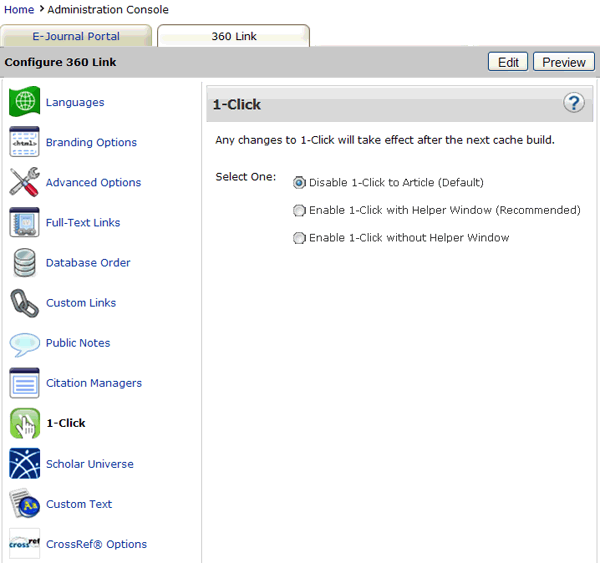The height and width of the screenshot is (563, 600).
Task: Click the Full-Text Links notebook icon
Action: [24, 222]
